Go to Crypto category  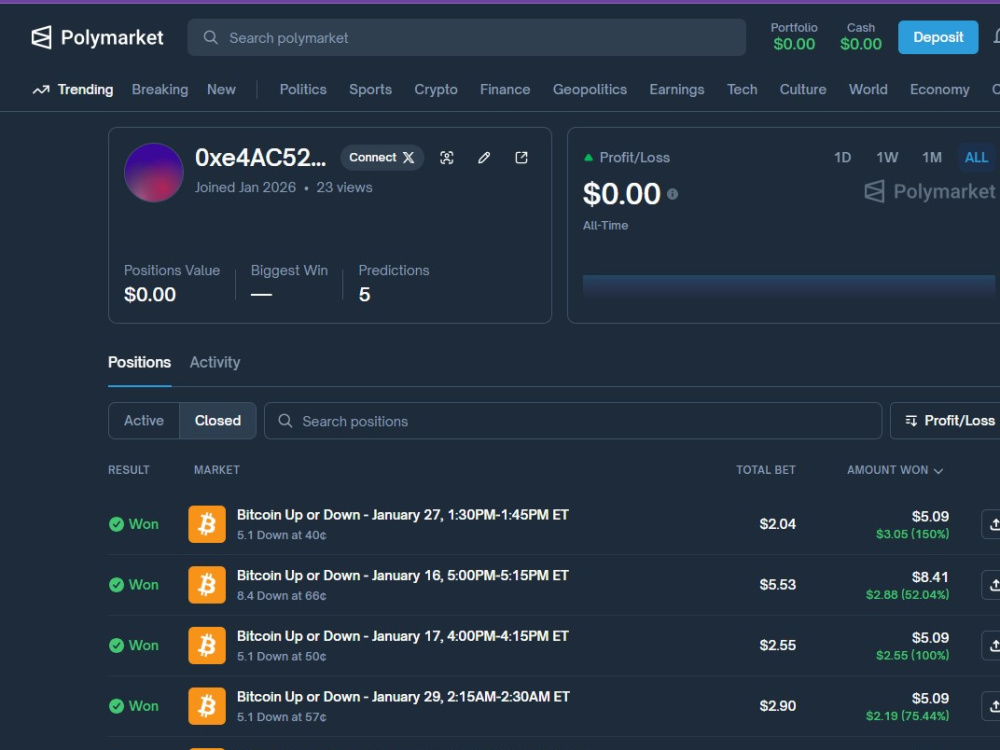(436, 90)
